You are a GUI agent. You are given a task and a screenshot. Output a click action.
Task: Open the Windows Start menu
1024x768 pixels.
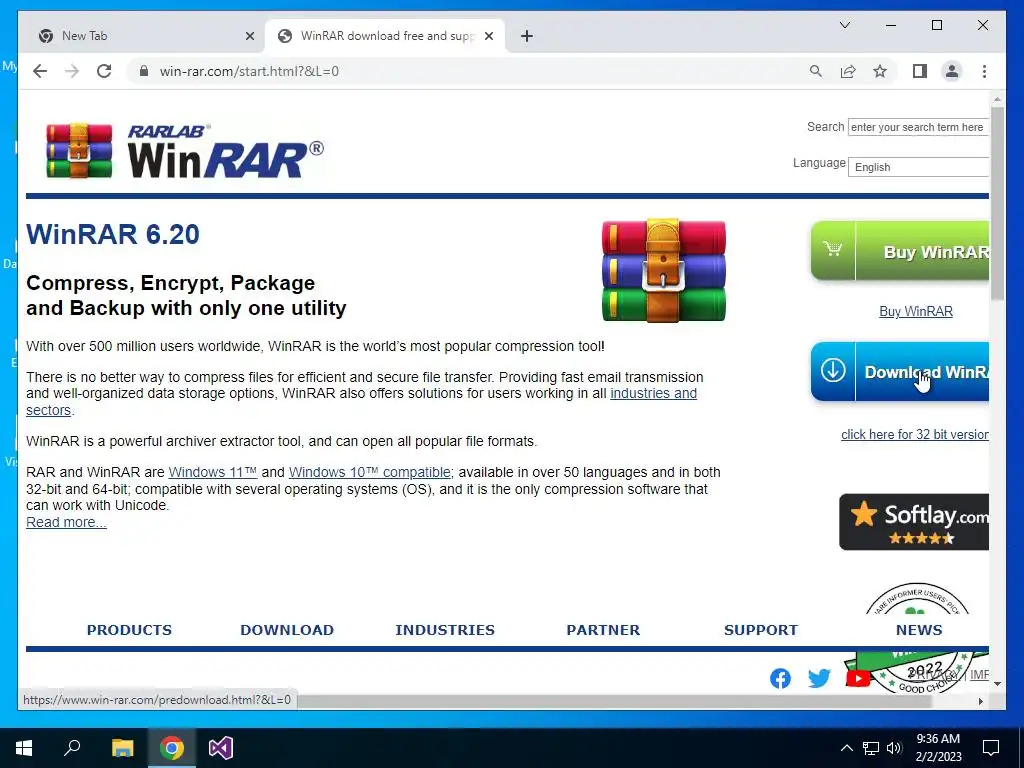pos(24,748)
